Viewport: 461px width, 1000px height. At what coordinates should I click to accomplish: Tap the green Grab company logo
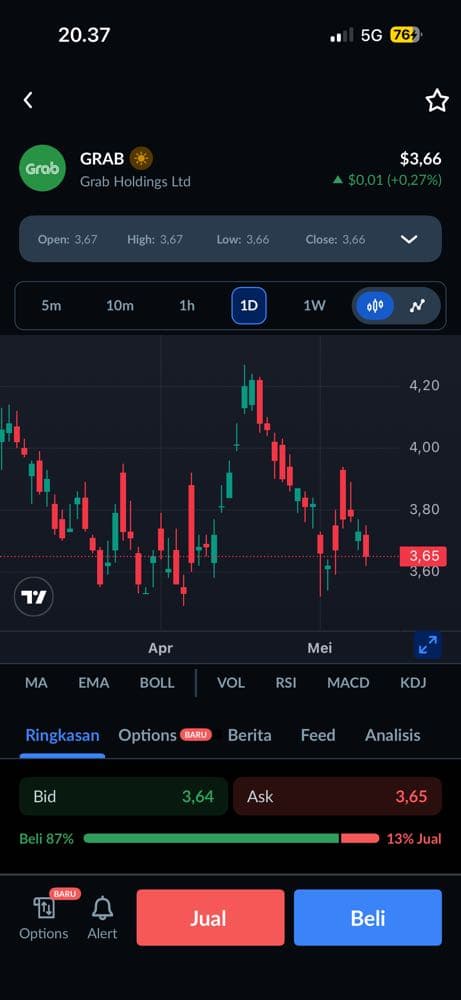[x=42, y=168]
